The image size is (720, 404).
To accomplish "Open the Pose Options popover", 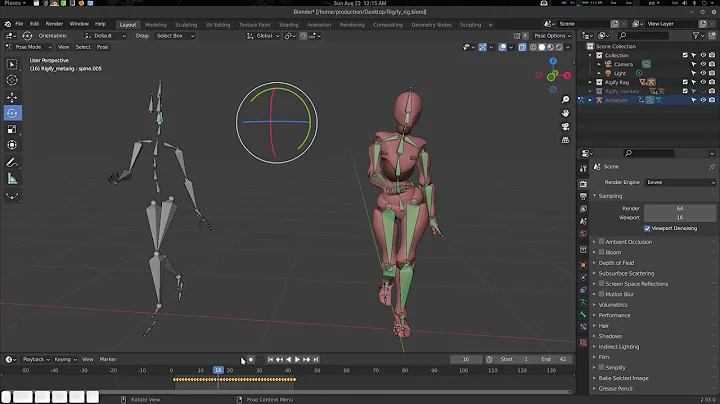I will 552,36.
